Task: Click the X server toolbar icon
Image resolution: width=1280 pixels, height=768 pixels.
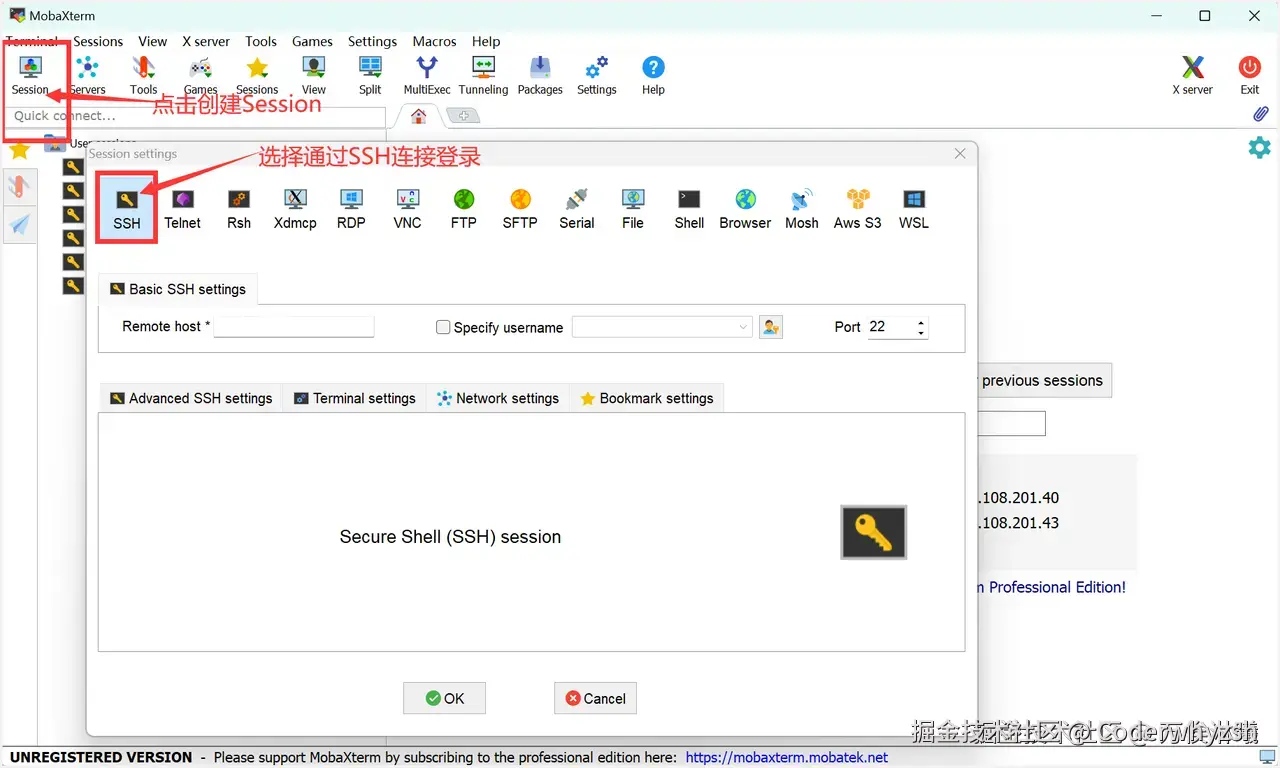Action: click(x=1192, y=75)
